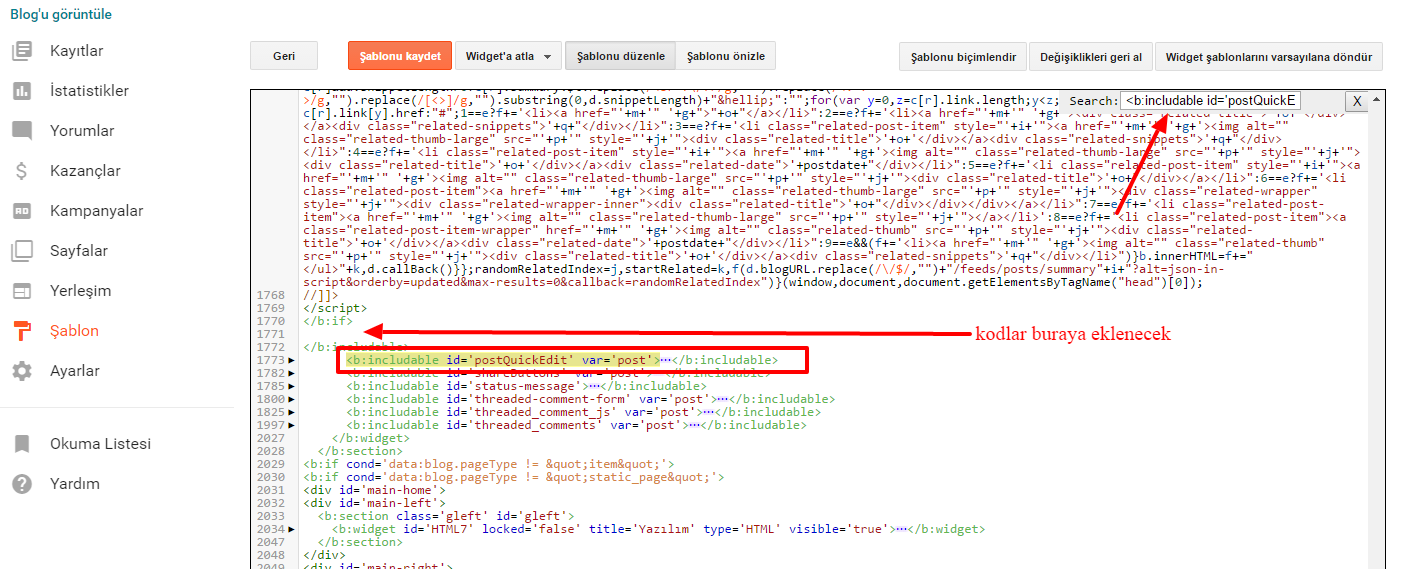This screenshot has height=569, width=1413.
Task: Go to Yorumlar section
Action: coord(82,131)
